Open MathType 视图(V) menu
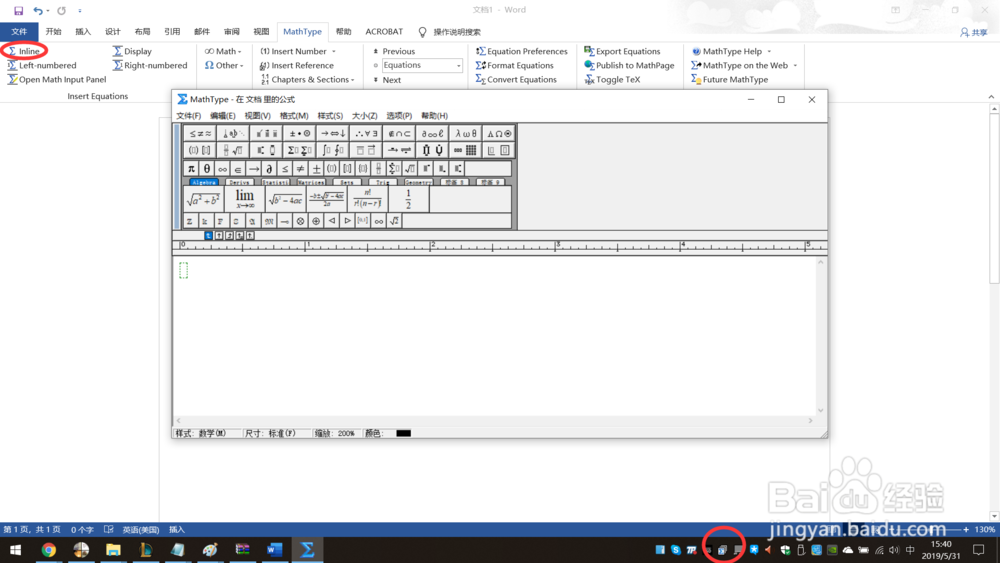This screenshot has width=1000, height=563. (257, 115)
